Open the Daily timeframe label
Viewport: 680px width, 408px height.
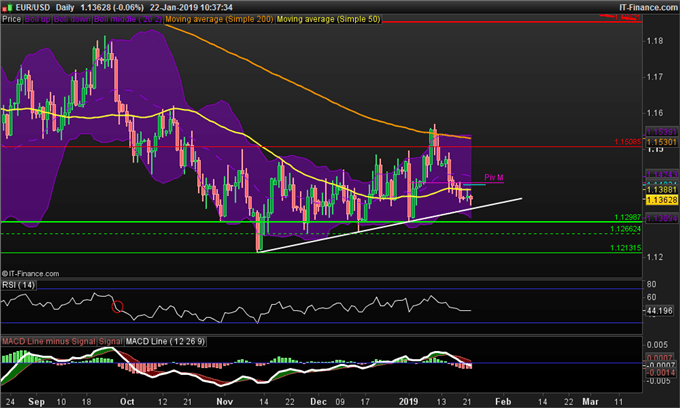pyautogui.click(x=65, y=7)
